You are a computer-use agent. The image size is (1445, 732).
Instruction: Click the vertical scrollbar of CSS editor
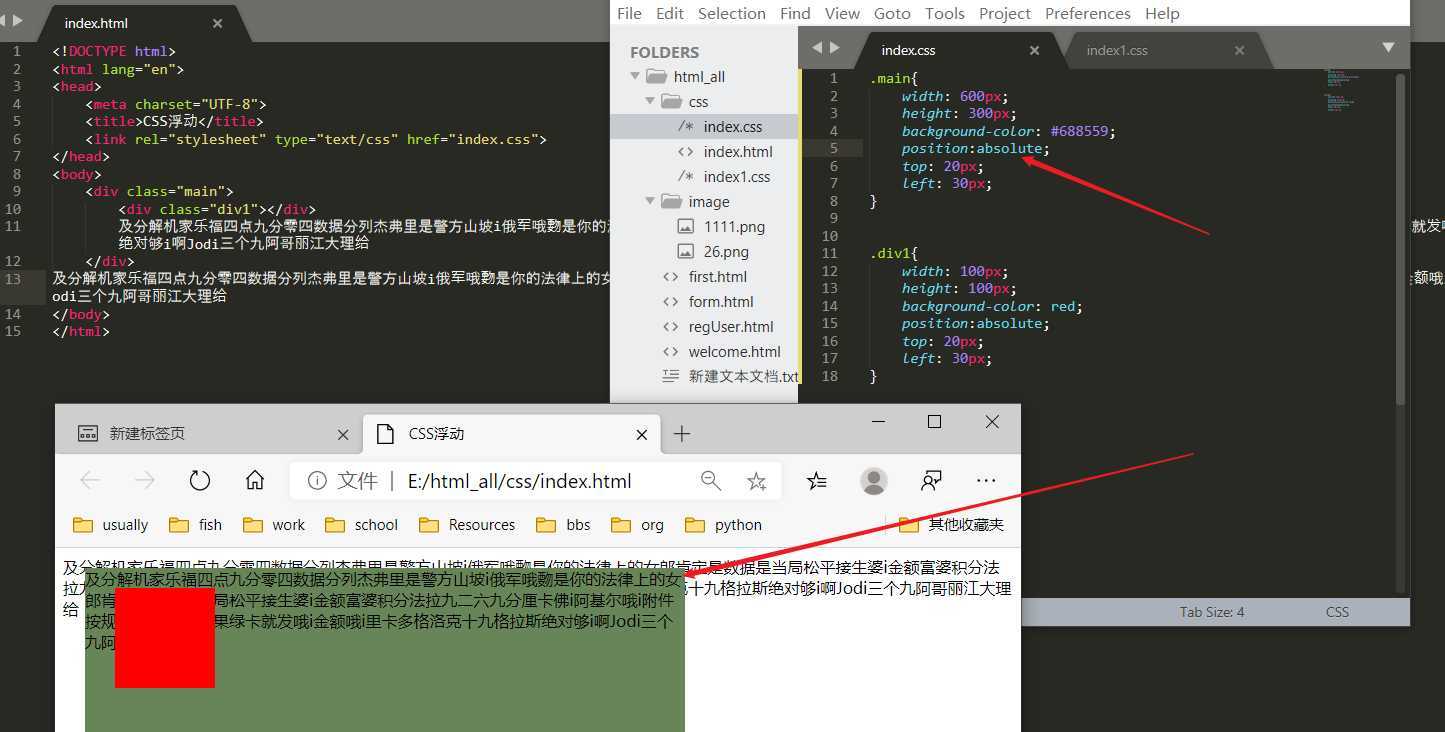[x=1400, y=238]
